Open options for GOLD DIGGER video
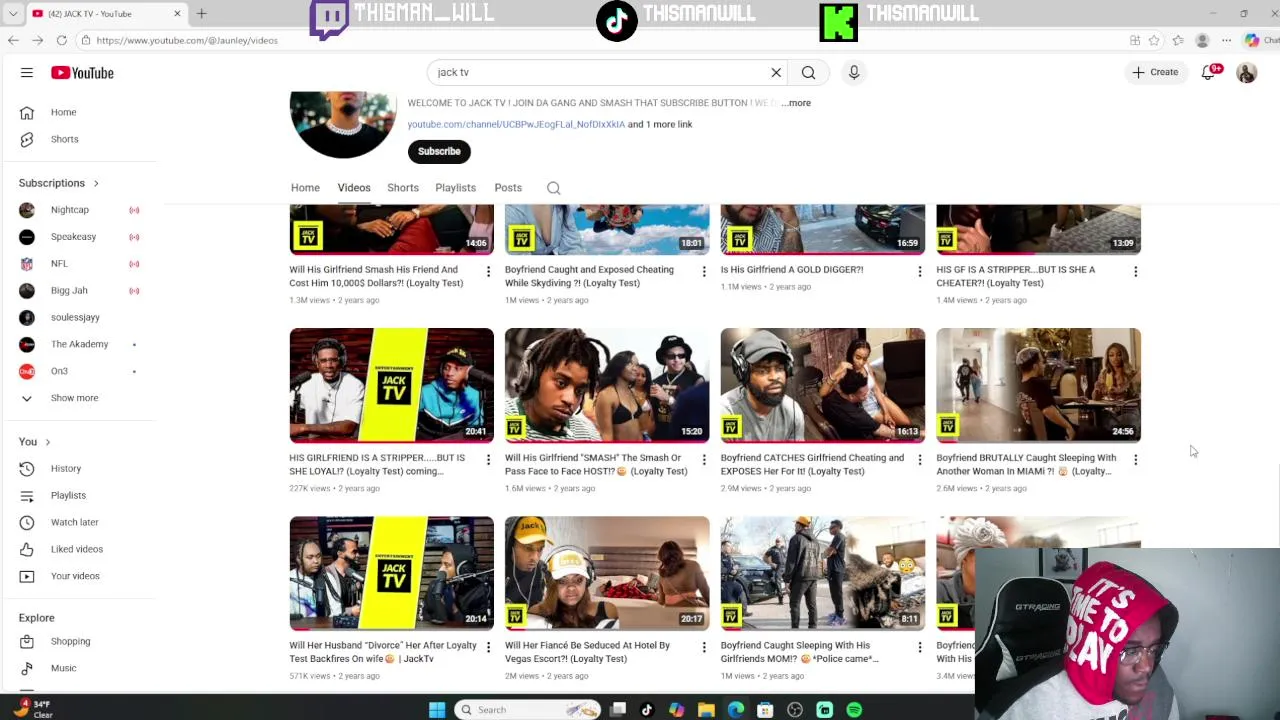The image size is (1280, 720). pos(920,271)
